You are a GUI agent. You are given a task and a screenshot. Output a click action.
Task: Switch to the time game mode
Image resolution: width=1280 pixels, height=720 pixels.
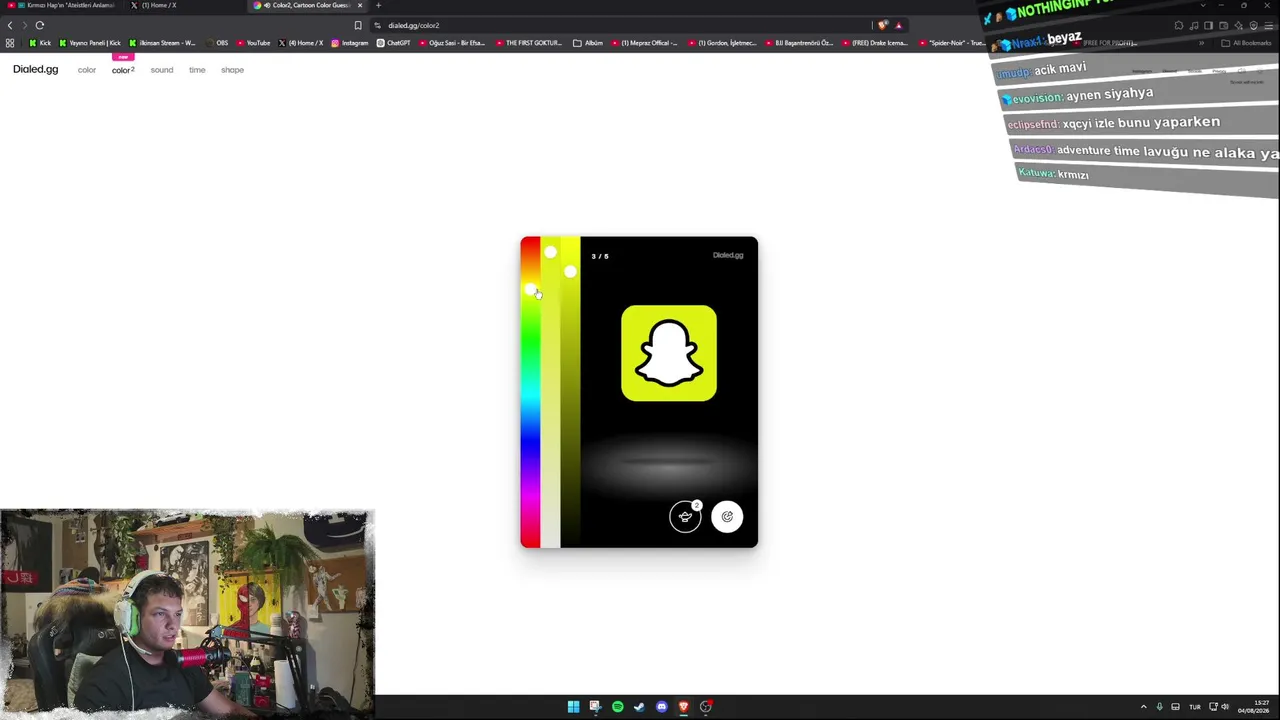[x=197, y=70]
